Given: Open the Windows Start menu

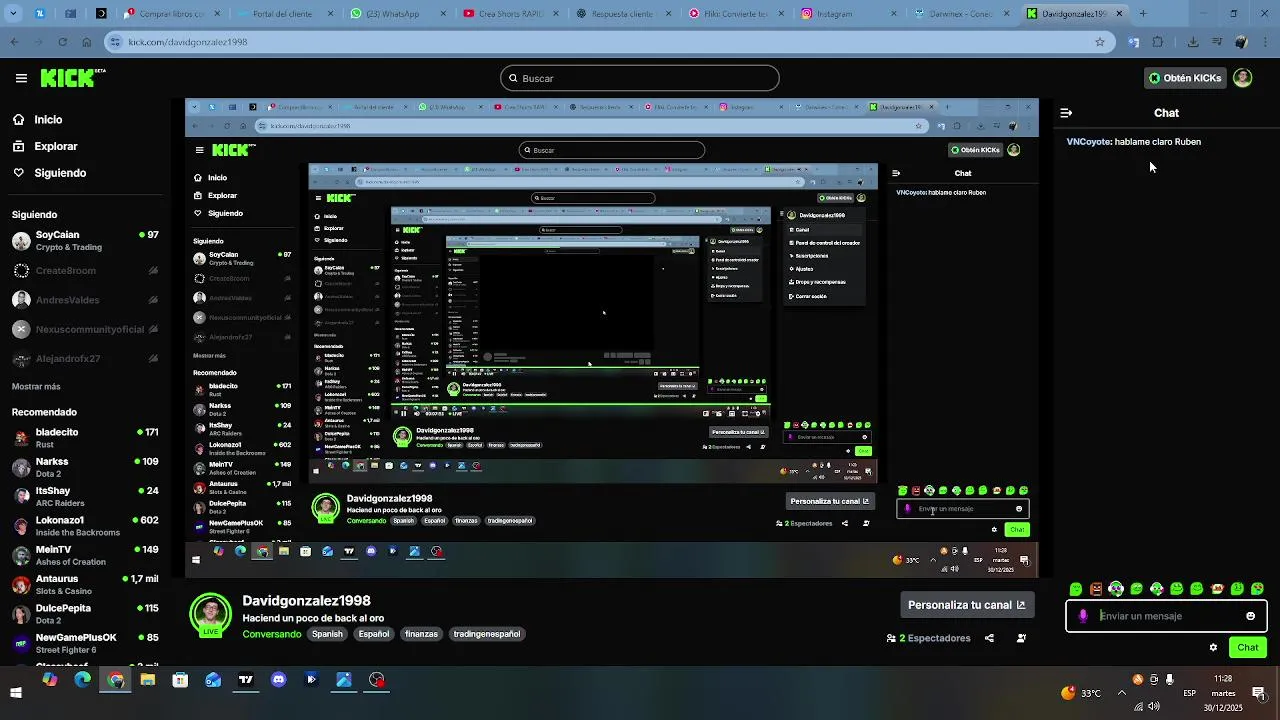Looking at the screenshot, I should point(16,692).
